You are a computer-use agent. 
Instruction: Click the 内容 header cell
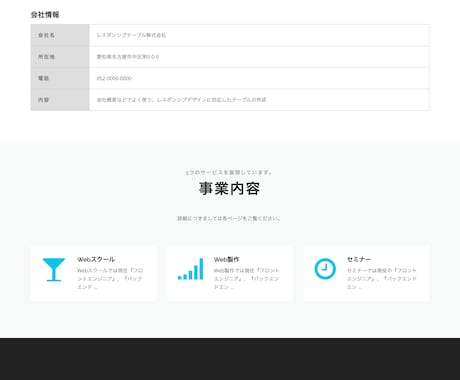60,100
